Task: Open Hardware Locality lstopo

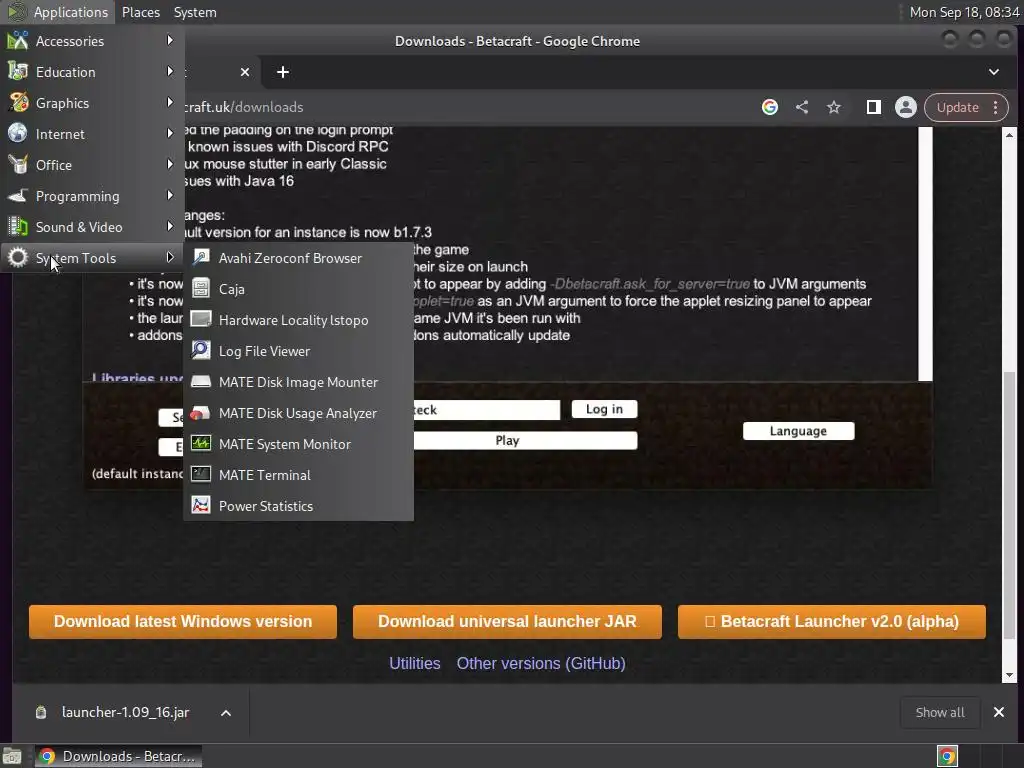Action: (298, 320)
